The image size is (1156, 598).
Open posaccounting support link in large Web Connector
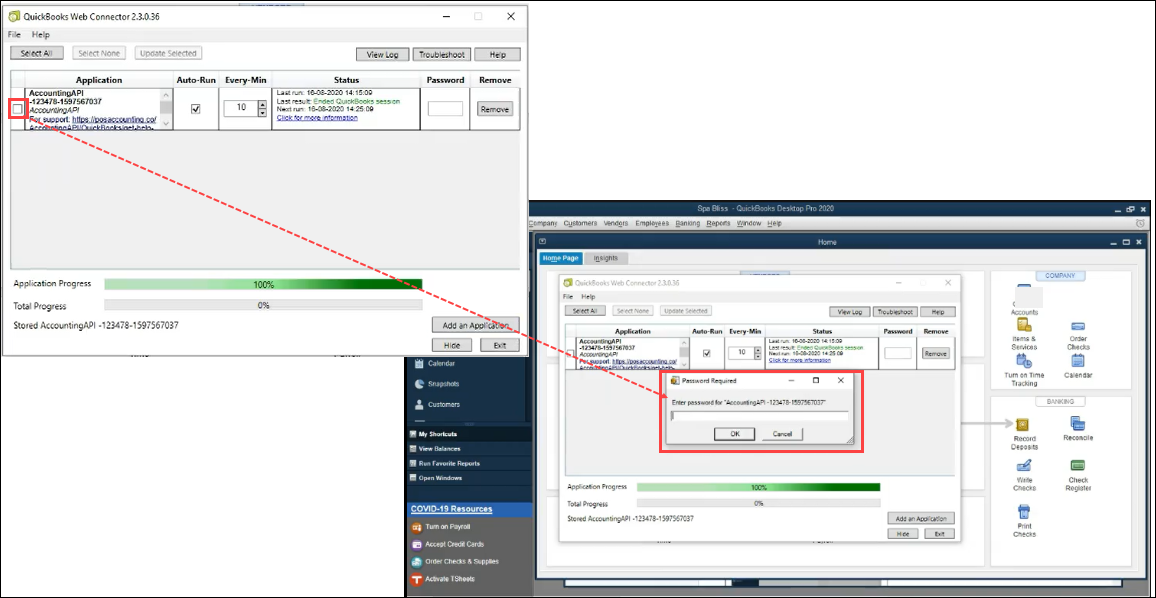point(114,119)
